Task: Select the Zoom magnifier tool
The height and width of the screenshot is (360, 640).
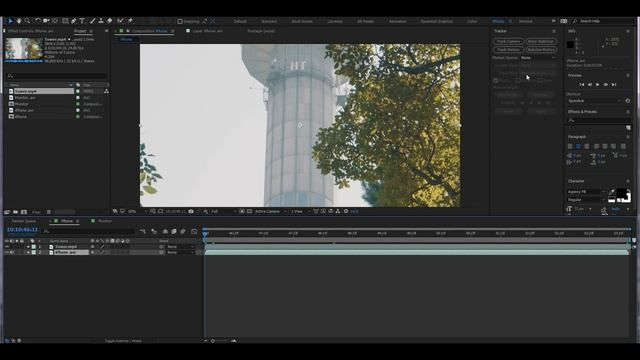Action: [x=27, y=21]
